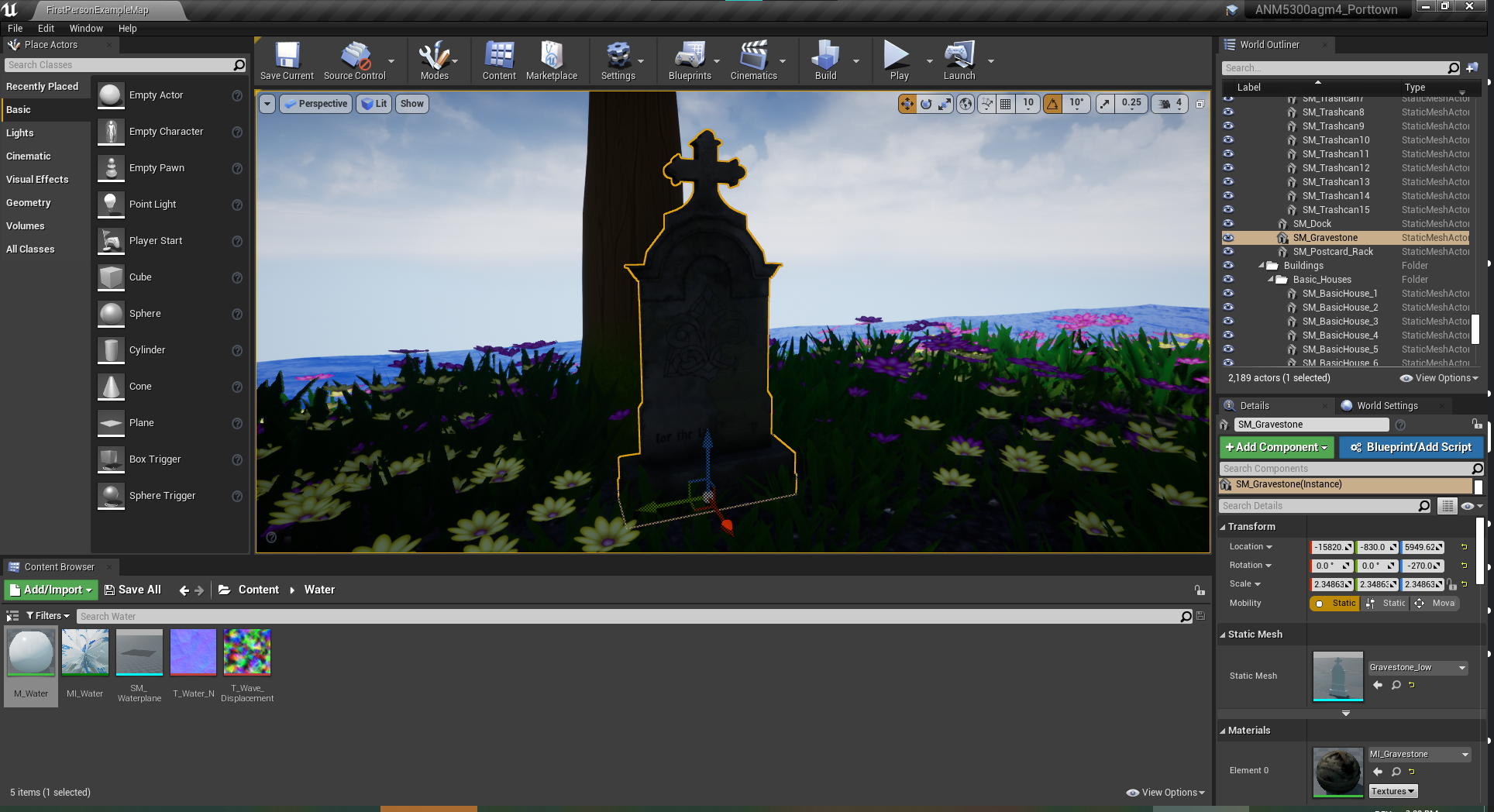Viewport: 1494px width, 812px height.
Task: Lock the Details panel
Action: 1477,424
